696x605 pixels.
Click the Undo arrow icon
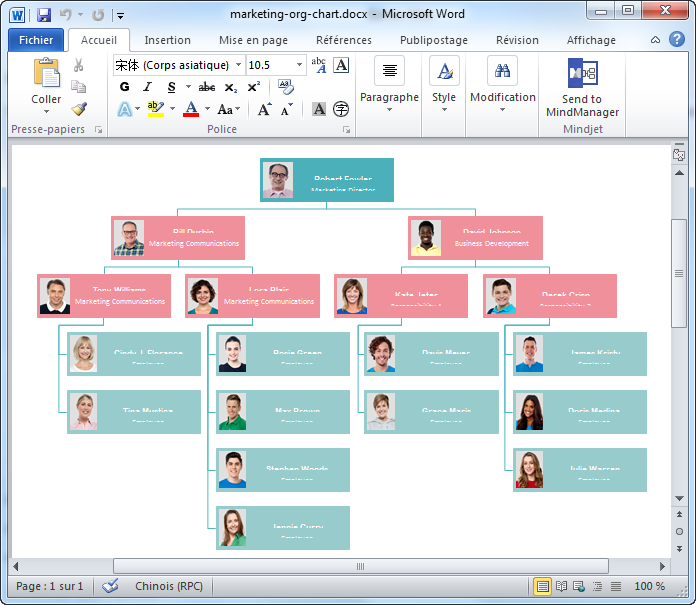[65, 15]
